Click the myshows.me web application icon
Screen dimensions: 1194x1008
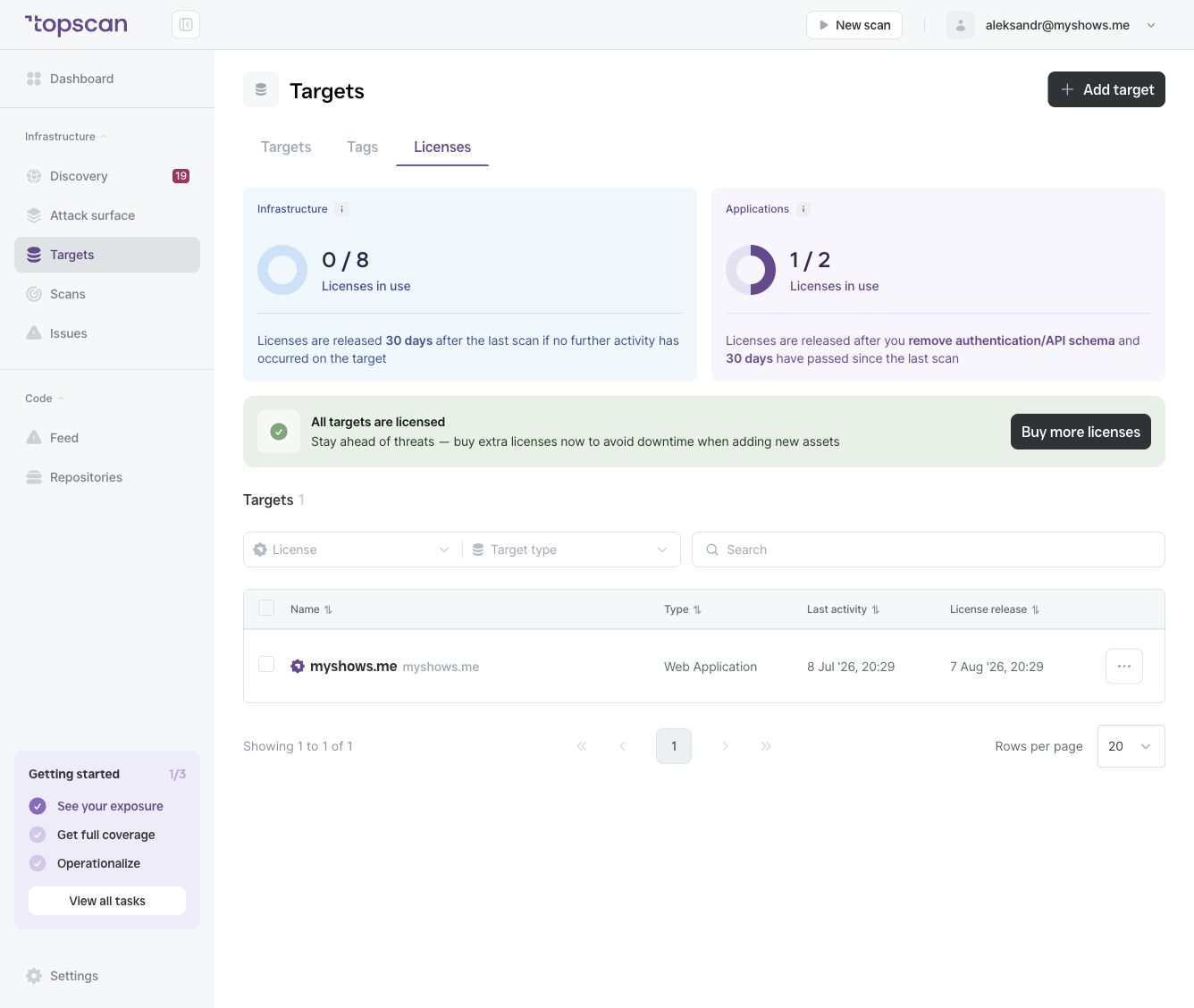[x=298, y=666]
